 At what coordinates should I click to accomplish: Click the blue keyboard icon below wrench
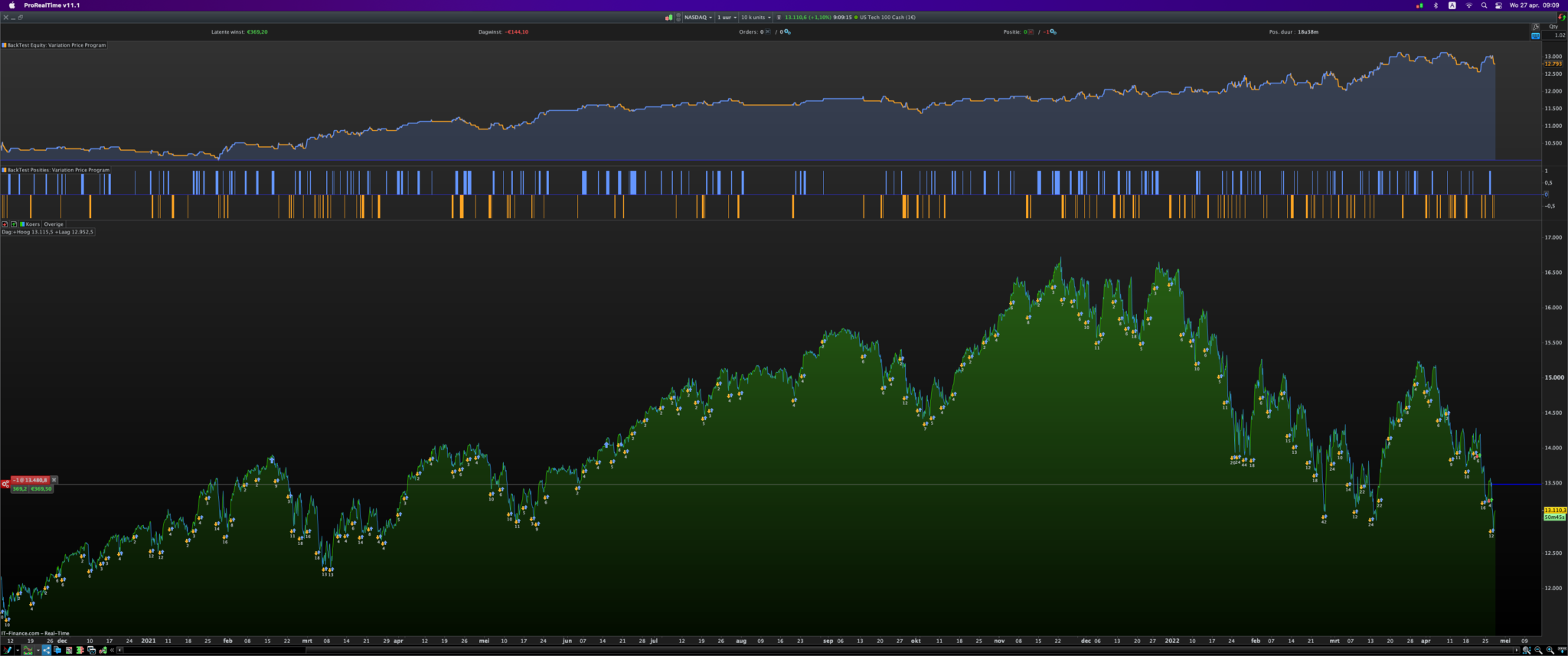click(x=1535, y=36)
